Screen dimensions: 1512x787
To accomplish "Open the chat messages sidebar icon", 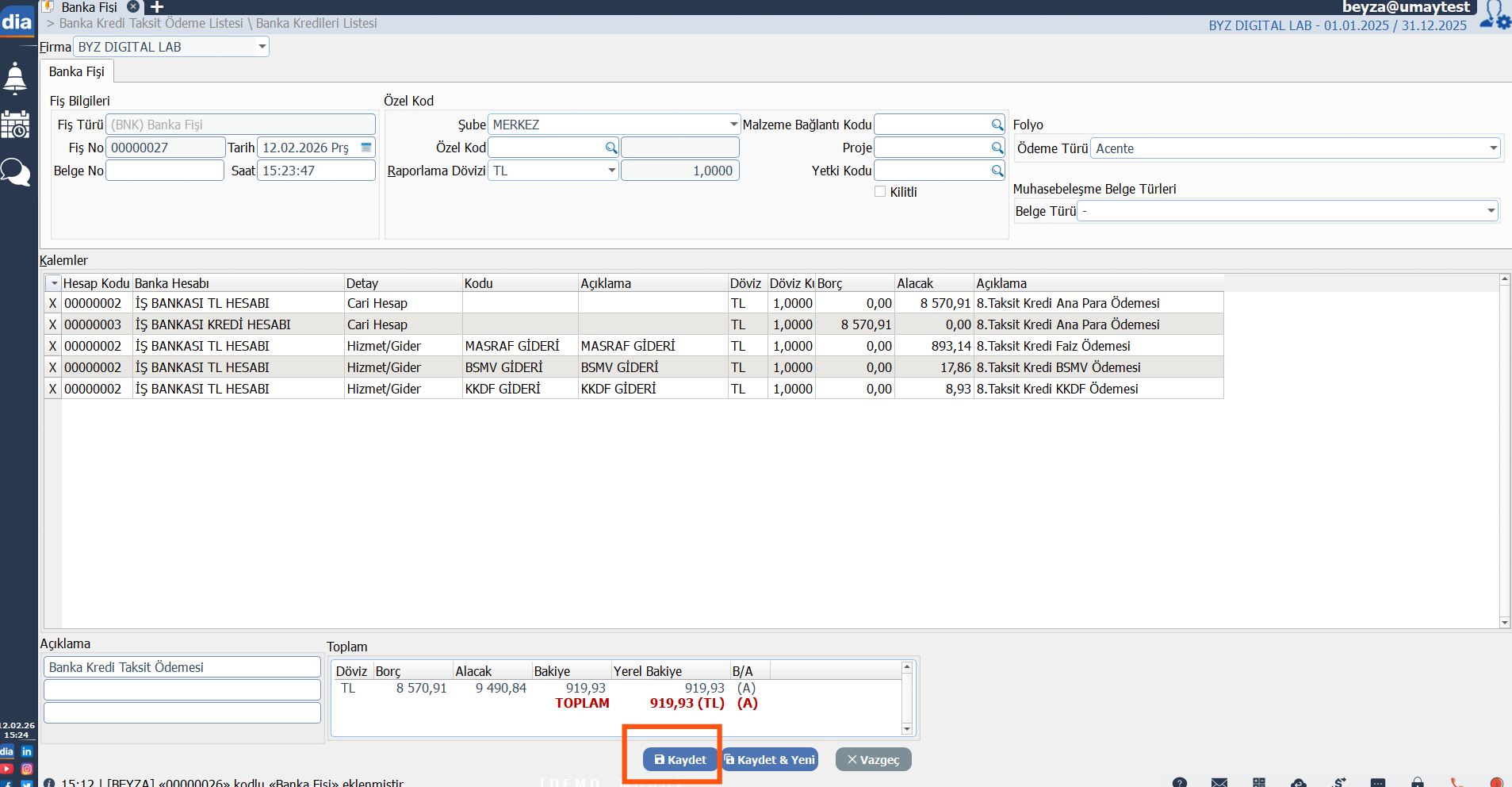I will point(15,171).
